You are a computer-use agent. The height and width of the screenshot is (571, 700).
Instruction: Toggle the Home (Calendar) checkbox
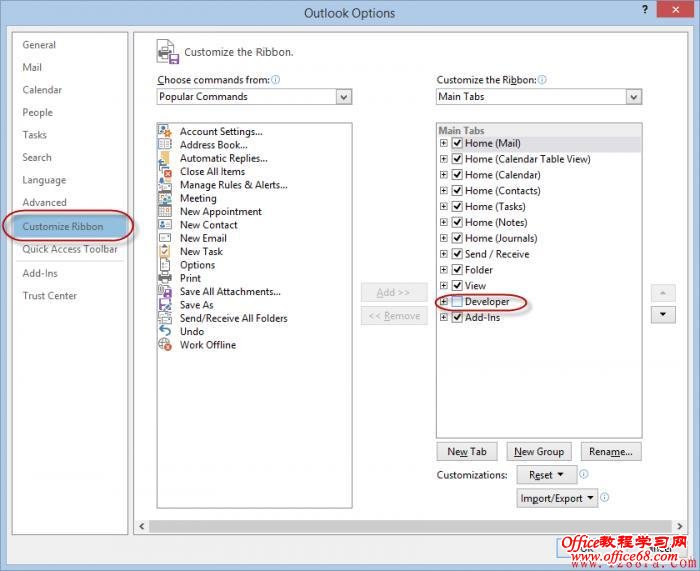457,175
